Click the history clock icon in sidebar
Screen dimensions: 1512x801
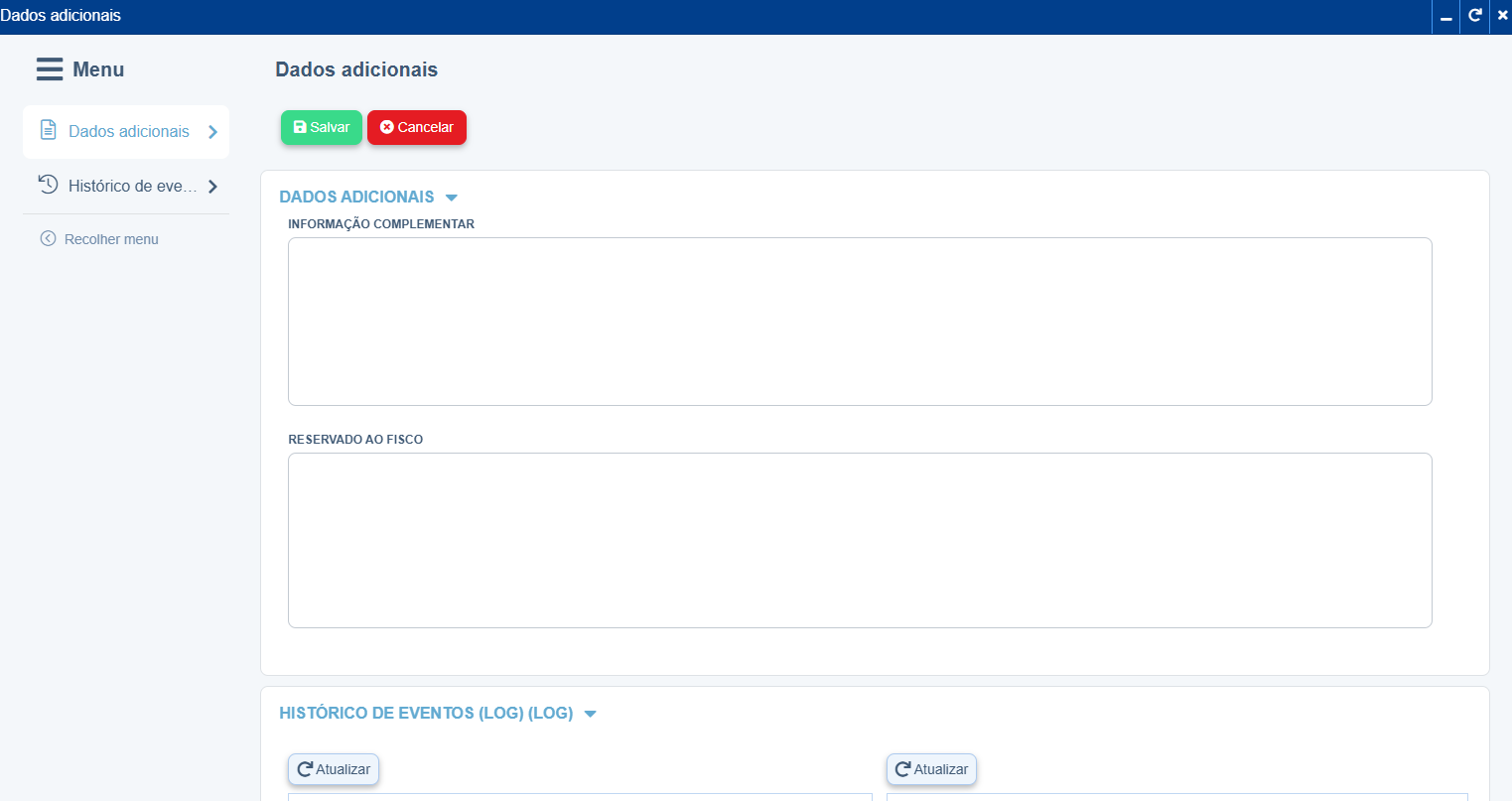coord(48,185)
